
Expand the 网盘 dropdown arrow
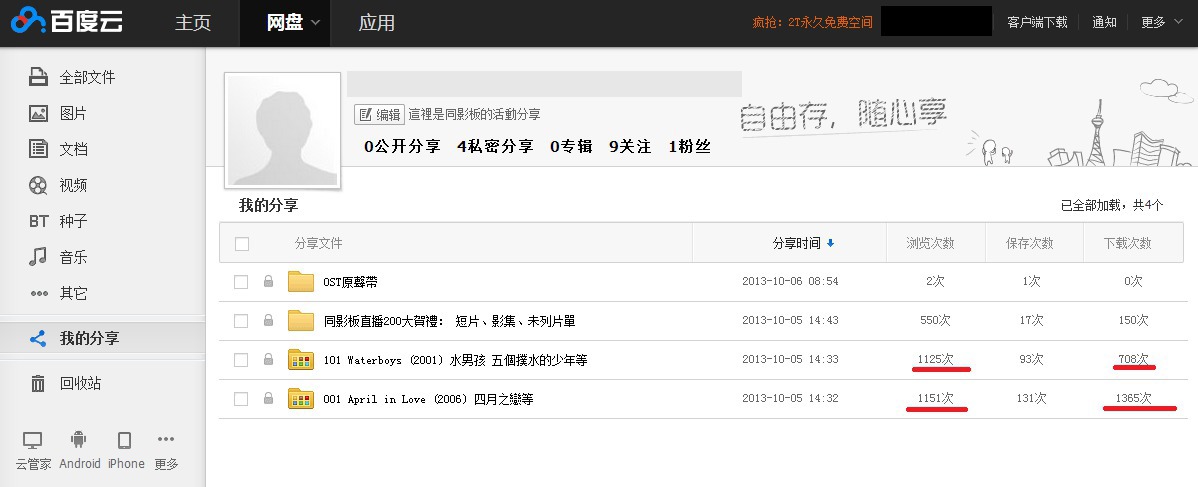(315, 23)
